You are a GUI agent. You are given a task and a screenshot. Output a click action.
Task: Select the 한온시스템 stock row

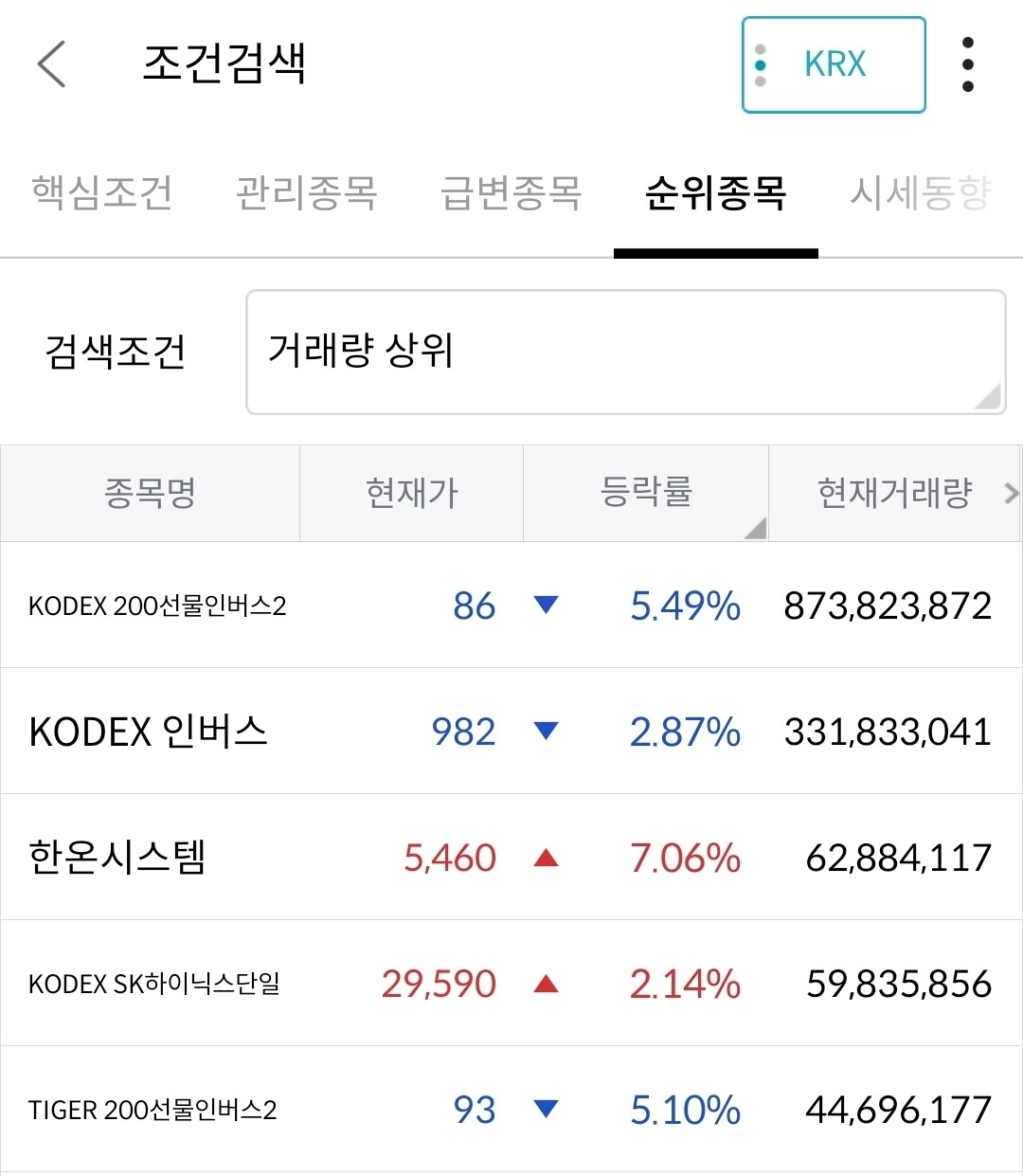pyautogui.click(x=511, y=857)
